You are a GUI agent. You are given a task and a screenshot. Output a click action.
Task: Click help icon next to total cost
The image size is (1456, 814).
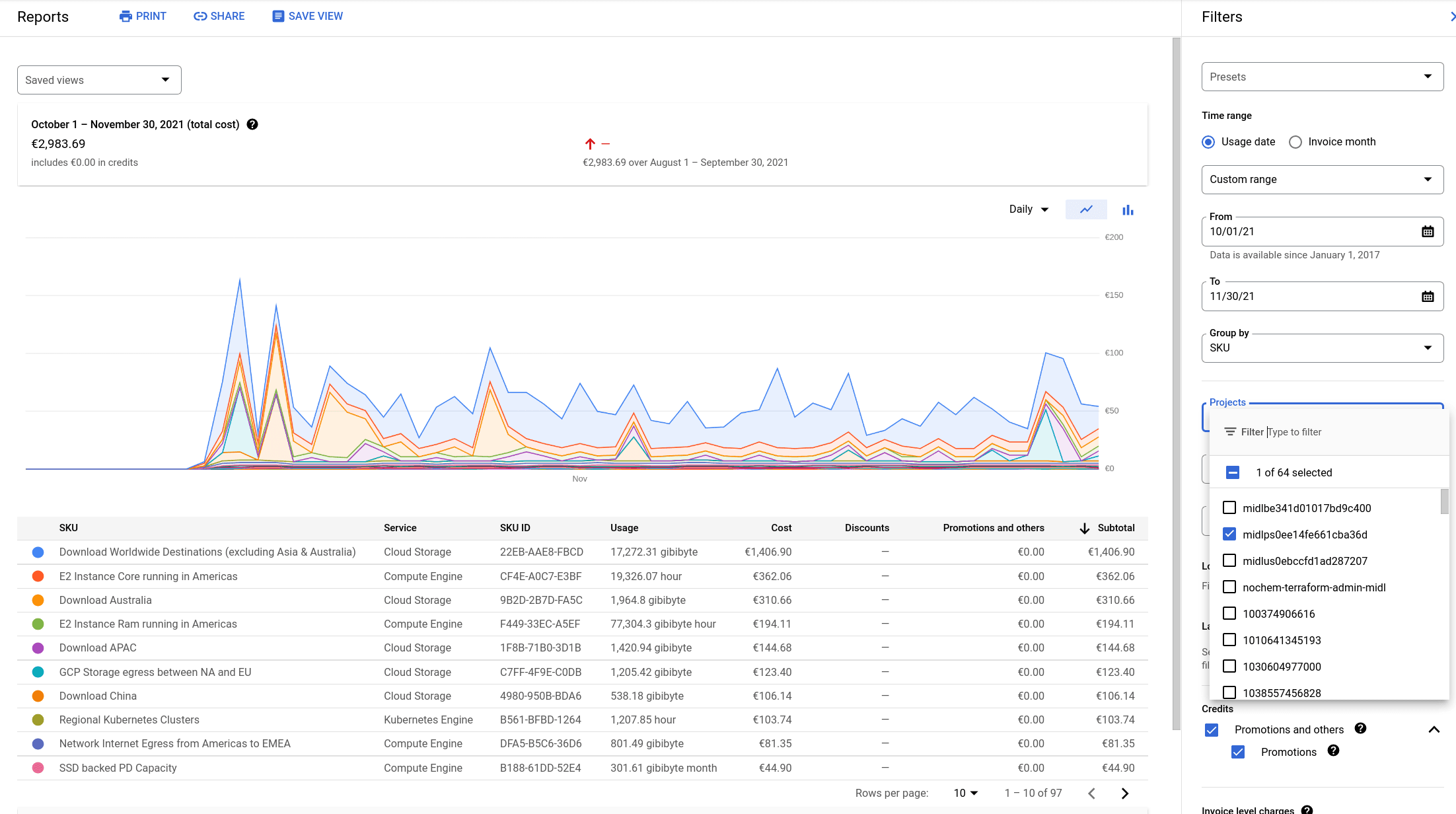pos(252,124)
